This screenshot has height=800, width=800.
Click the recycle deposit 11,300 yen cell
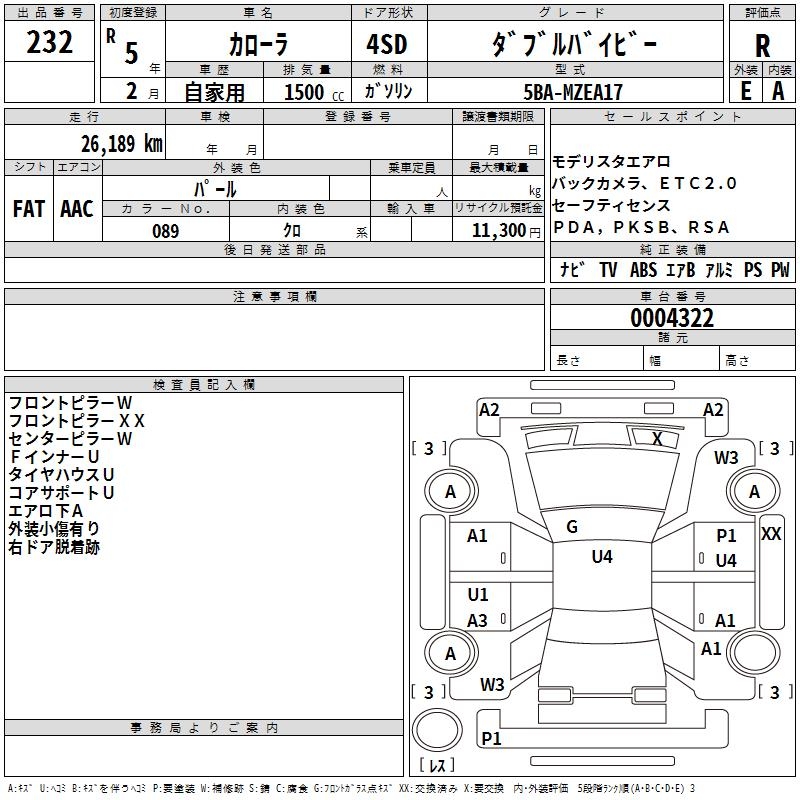coord(498,230)
